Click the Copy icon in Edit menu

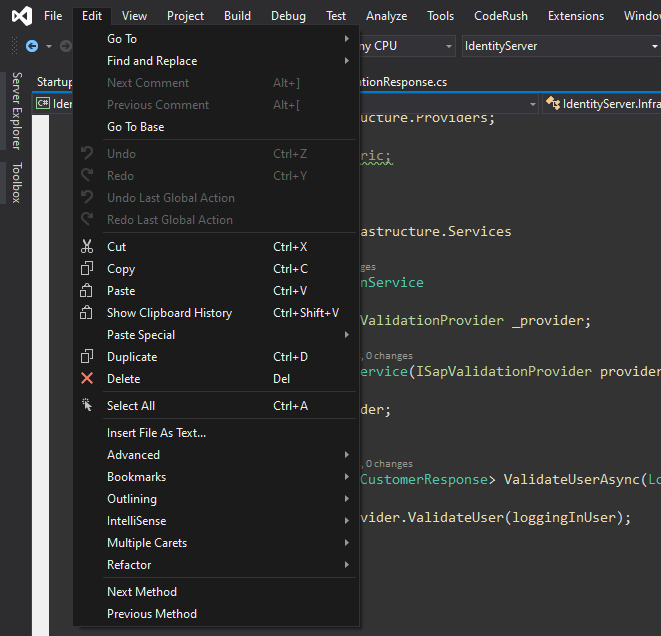pos(87,268)
